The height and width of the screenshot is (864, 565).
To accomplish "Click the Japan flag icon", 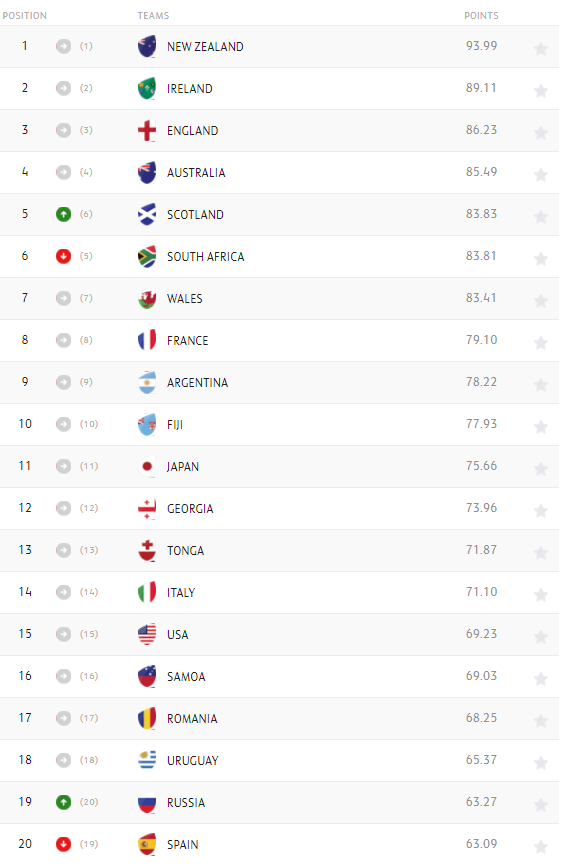I will 147,466.
